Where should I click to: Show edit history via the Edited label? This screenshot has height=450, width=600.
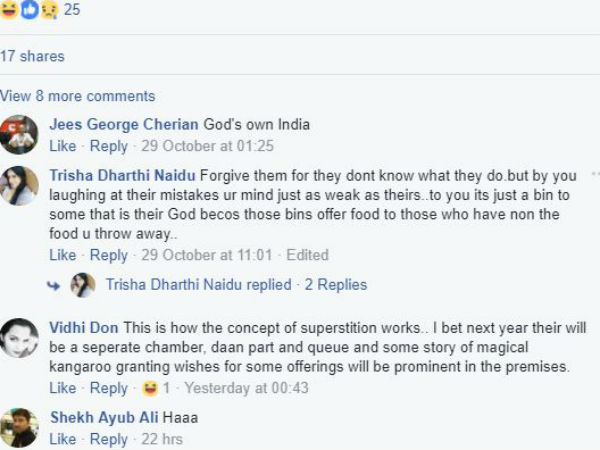(x=306, y=255)
